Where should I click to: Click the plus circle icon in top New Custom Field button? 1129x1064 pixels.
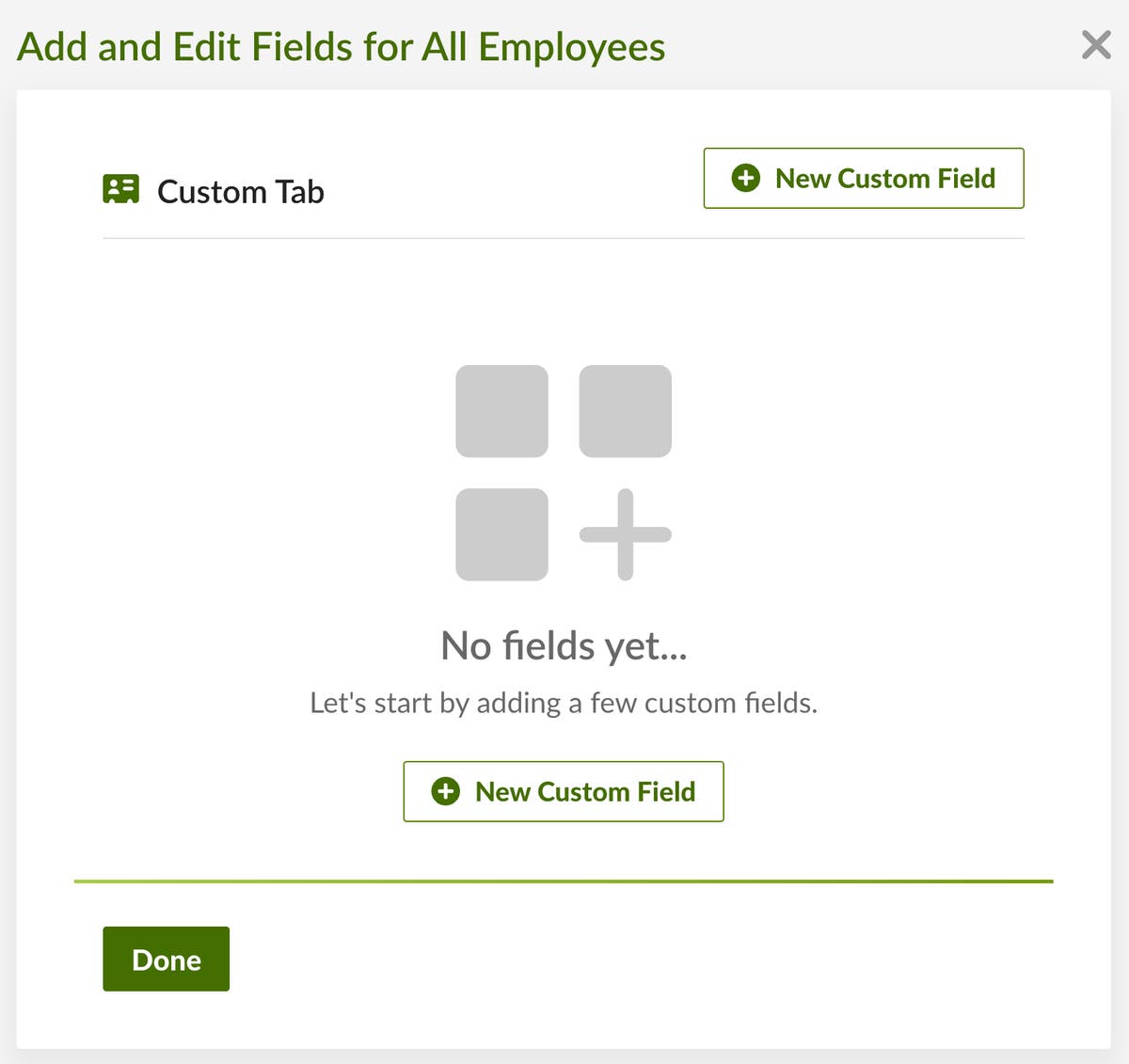tap(746, 178)
